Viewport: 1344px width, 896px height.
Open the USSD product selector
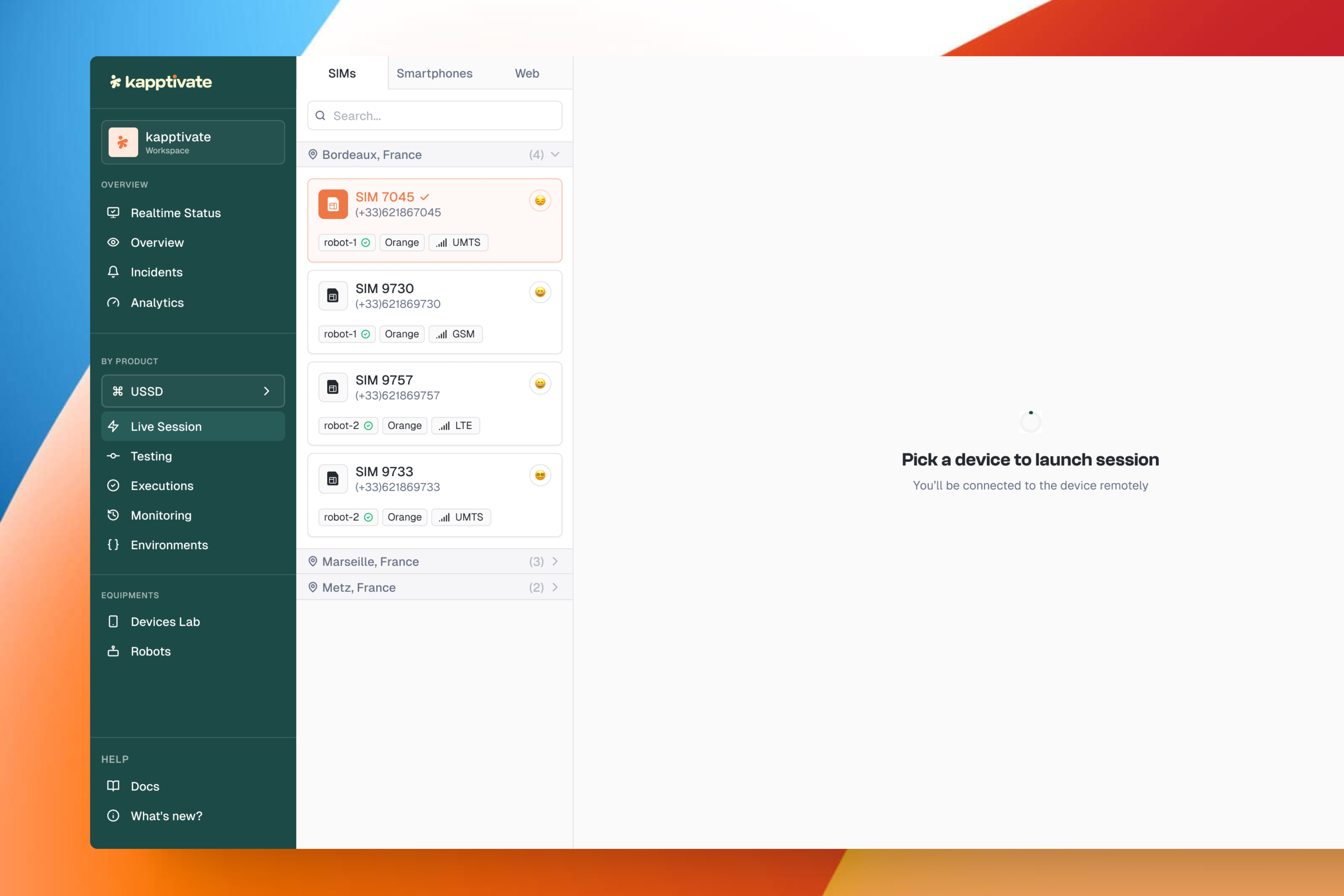pyautogui.click(x=192, y=391)
